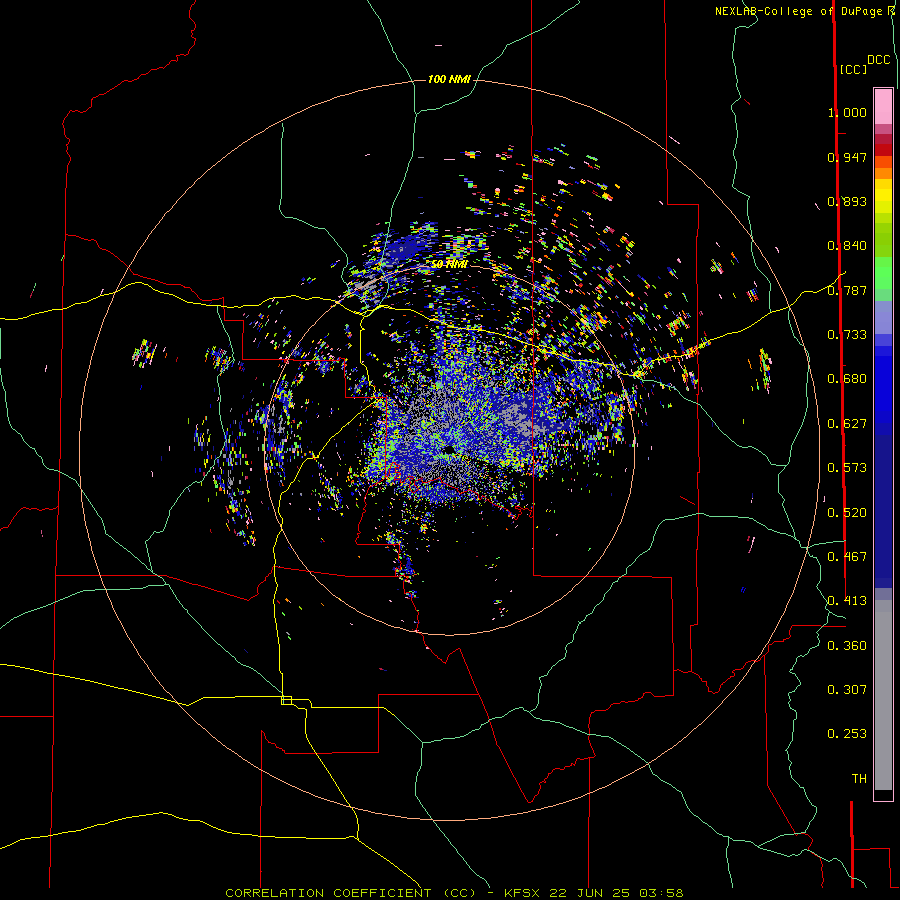Pick the pink segment of the color bar
The width and height of the screenshot is (900, 900).
click(x=883, y=106)
